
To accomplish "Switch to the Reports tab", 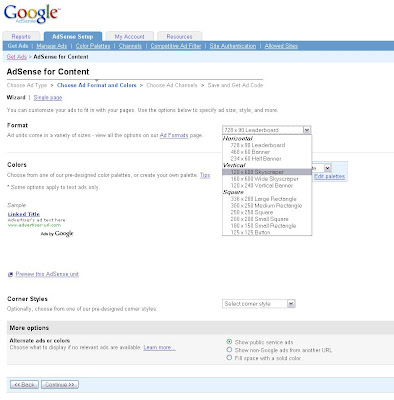I will coord(21,37).
